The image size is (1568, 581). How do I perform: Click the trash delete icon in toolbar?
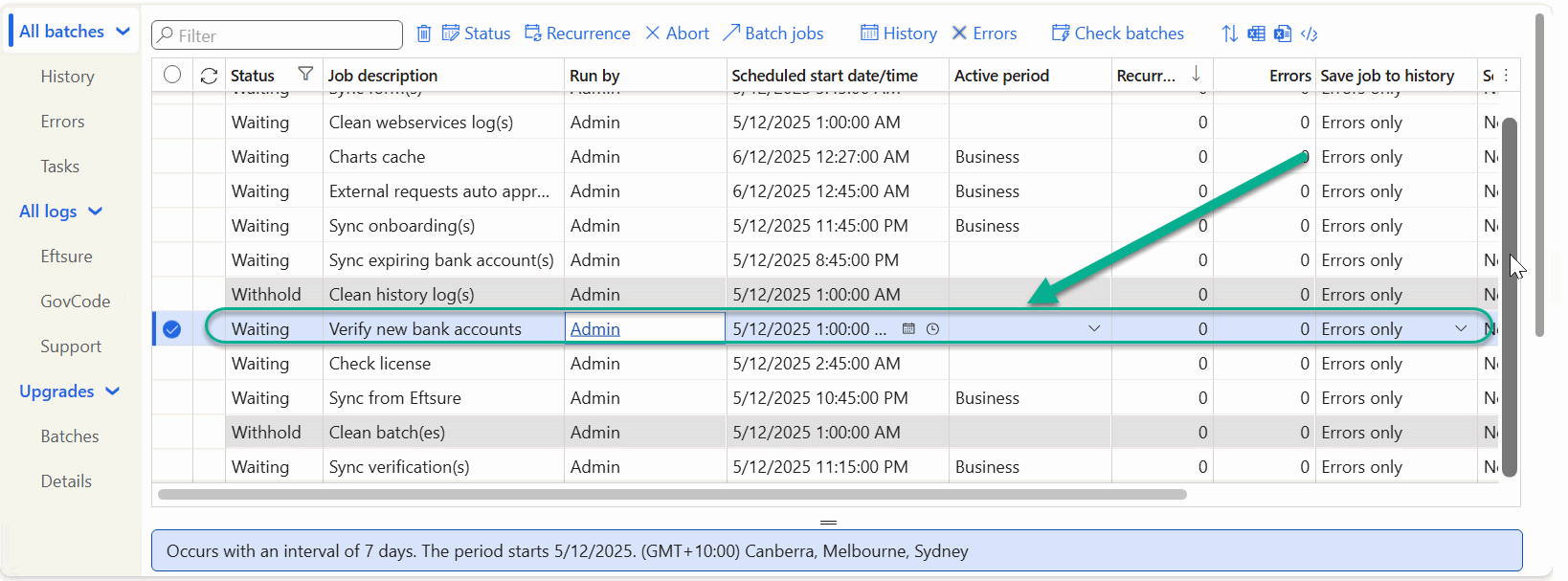click(424, 34)
